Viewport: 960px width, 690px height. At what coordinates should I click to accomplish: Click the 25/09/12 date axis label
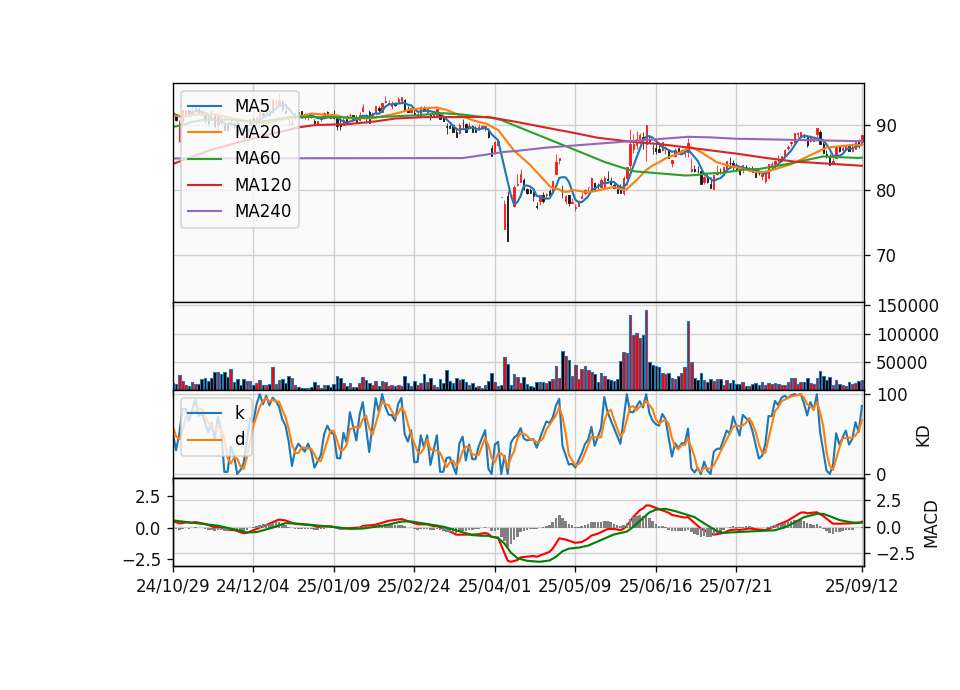[x=862, y=586]
